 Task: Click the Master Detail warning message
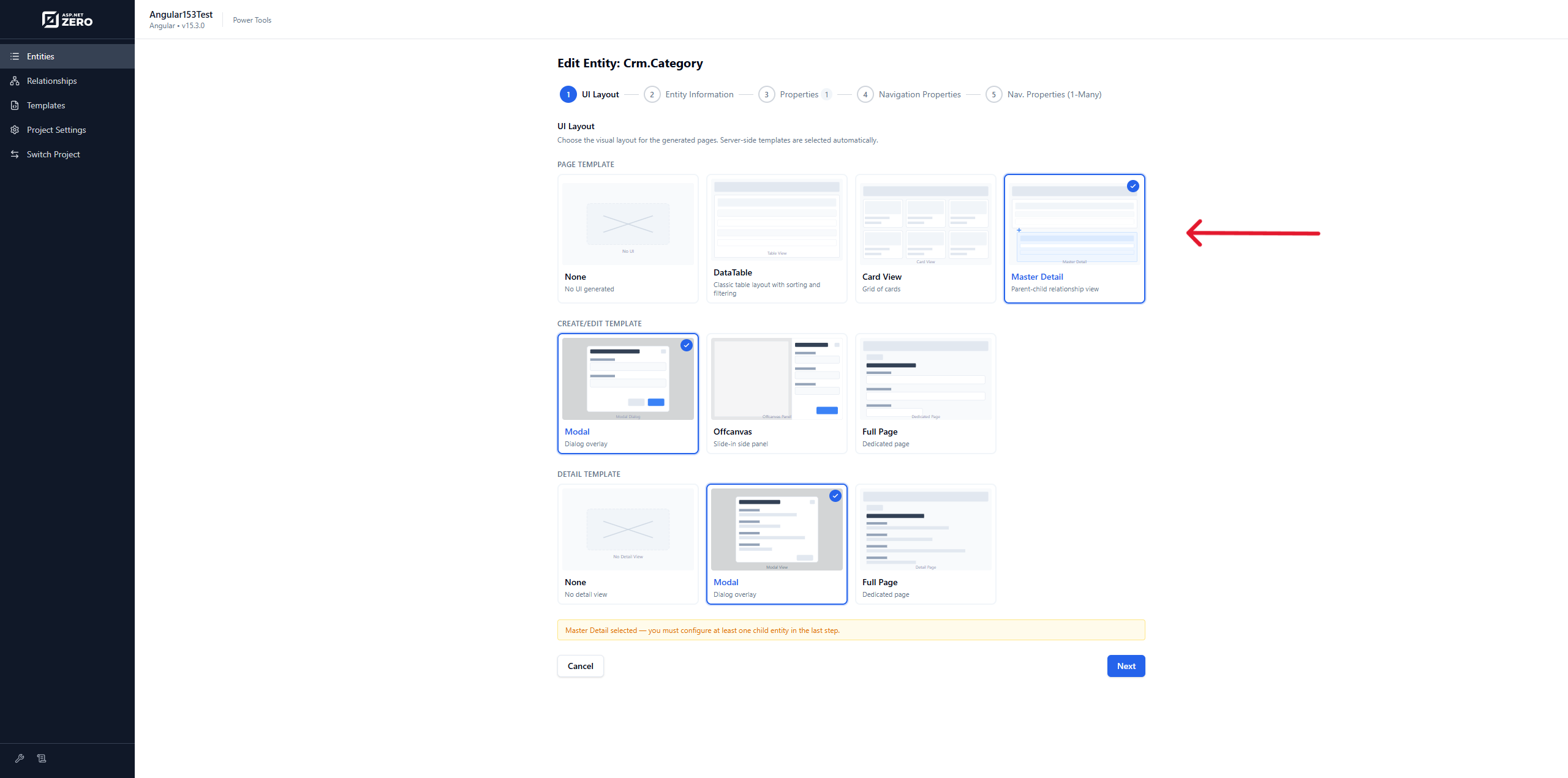(851, 630)
